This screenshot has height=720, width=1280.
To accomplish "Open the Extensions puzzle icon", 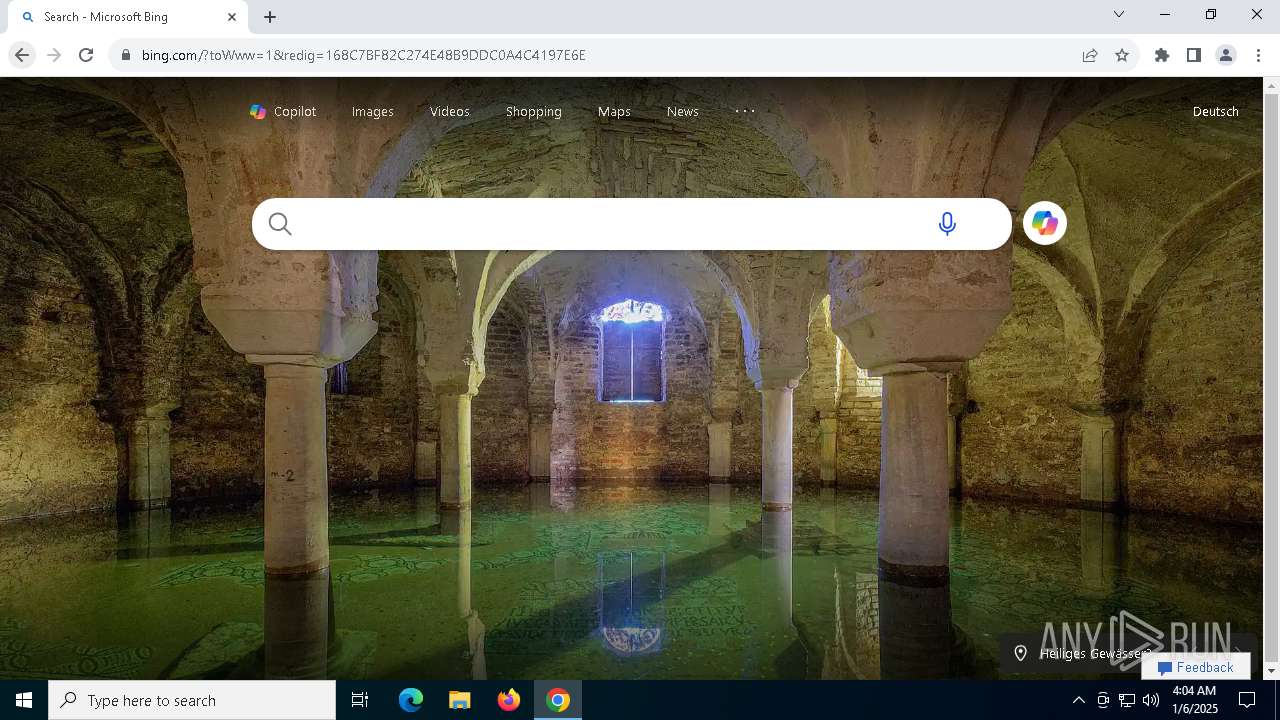I will tap(1162, 55).
